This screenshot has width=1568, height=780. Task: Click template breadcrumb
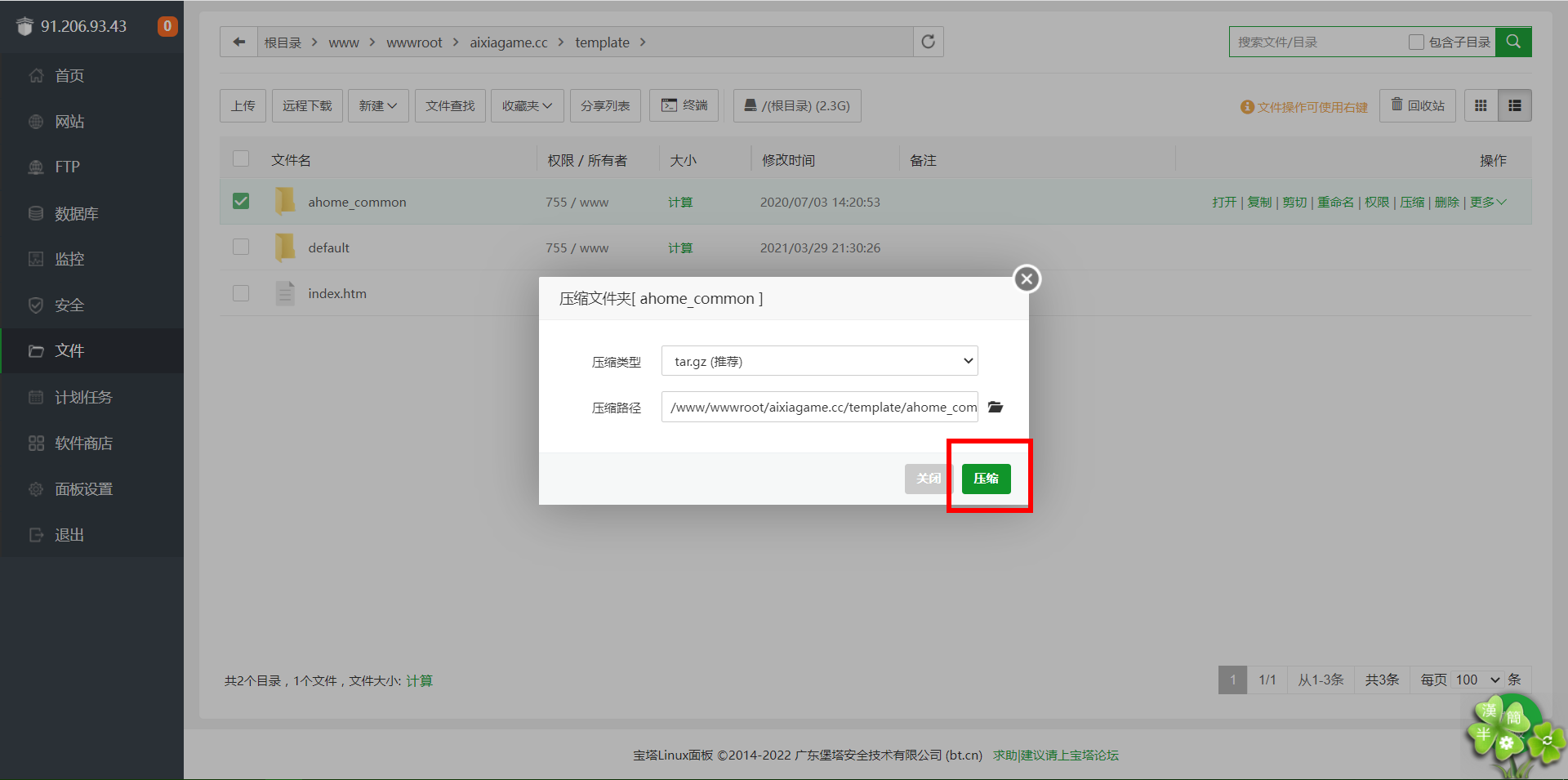point(602,42)
